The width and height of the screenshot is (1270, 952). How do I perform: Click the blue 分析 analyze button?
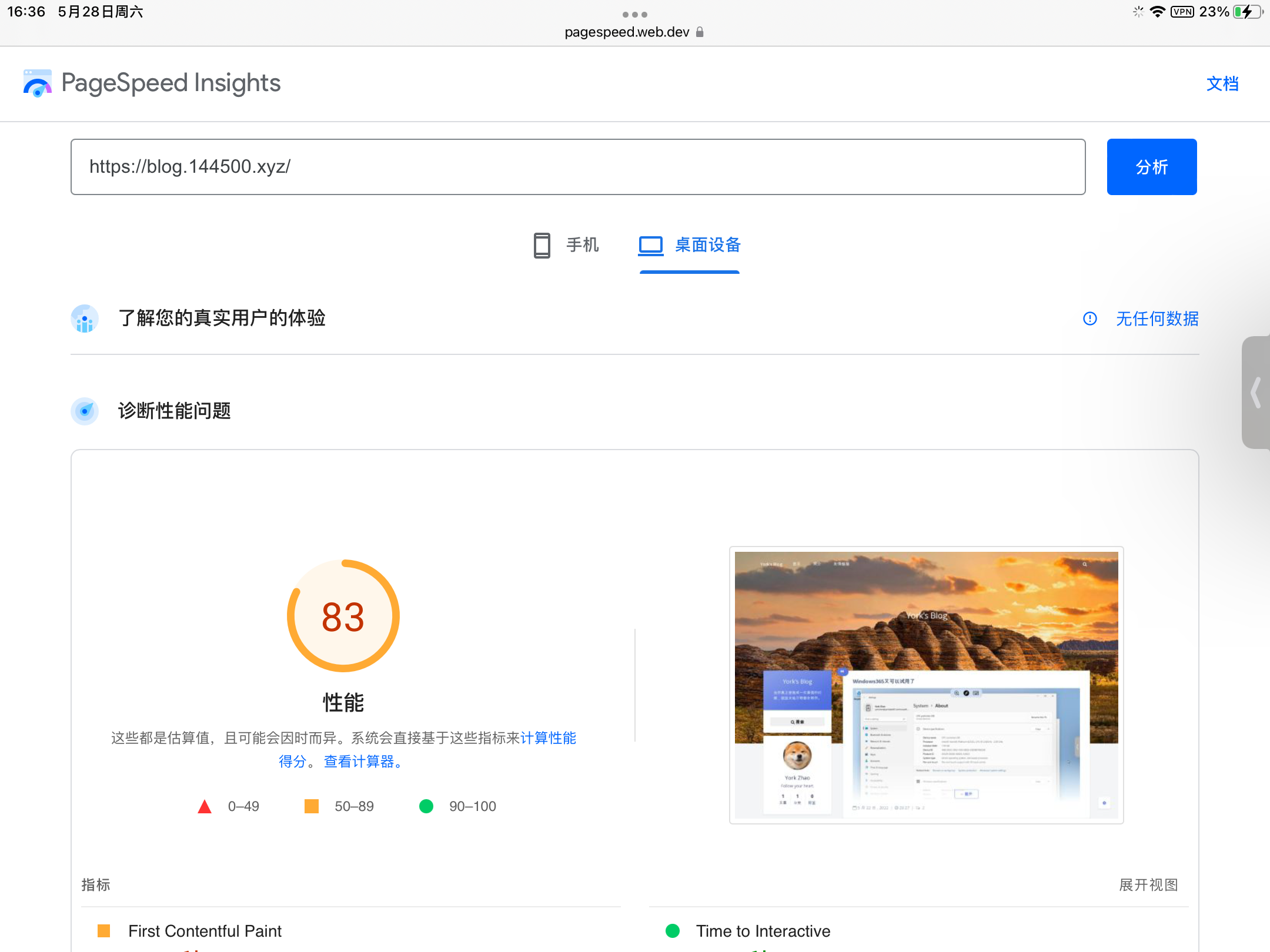(x=1152, y=167)
